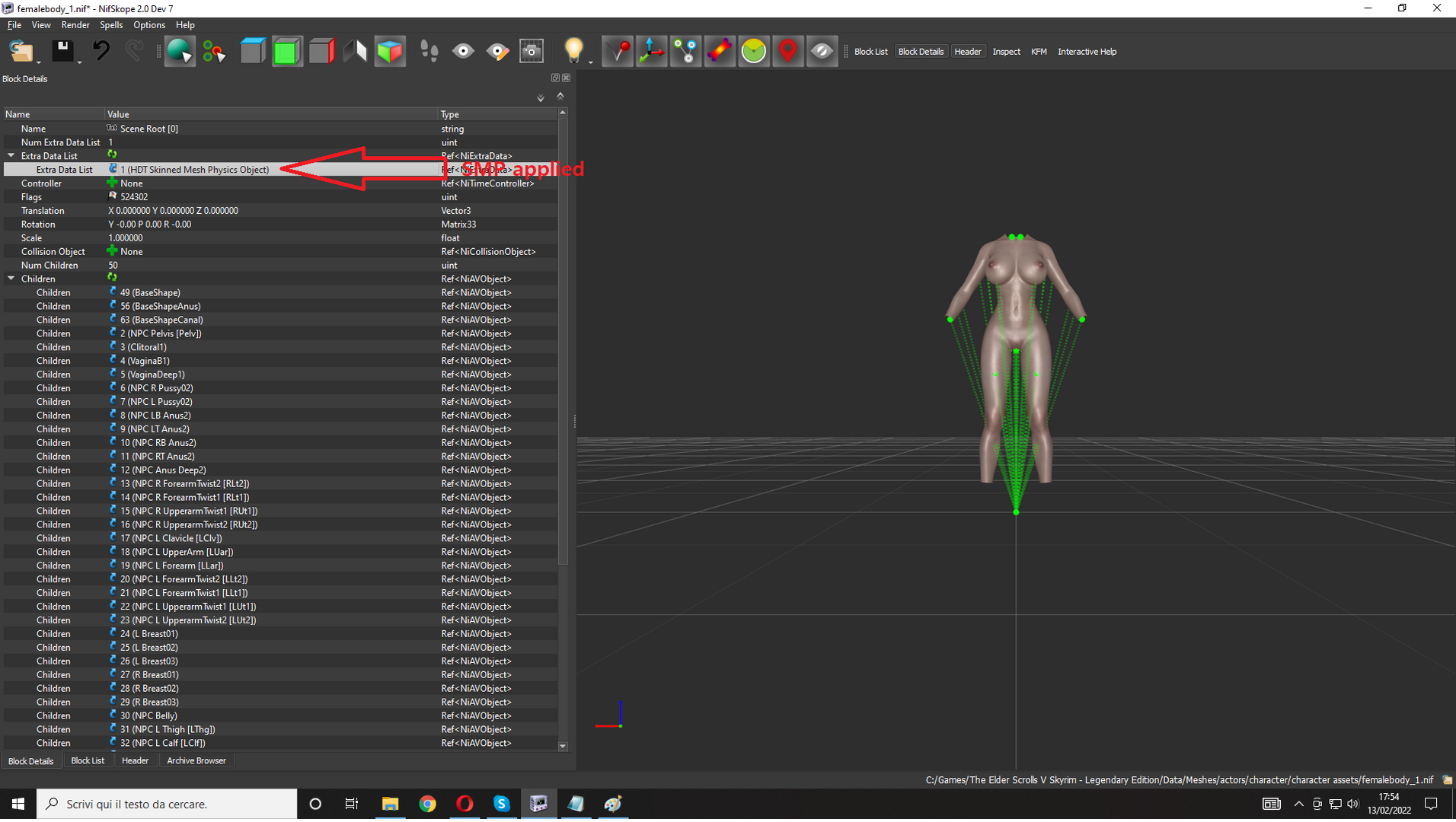
Task: Click the walk mode footprints icon
Action: (429, 51)
